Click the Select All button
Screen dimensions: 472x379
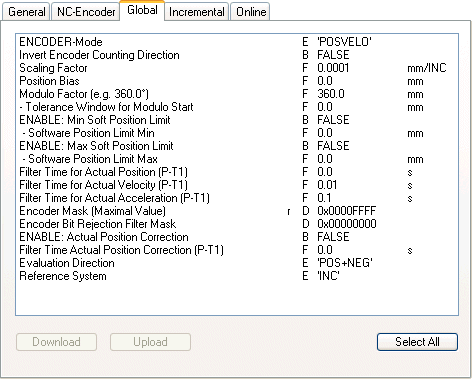pyautogui.click(x=417, y=342)
